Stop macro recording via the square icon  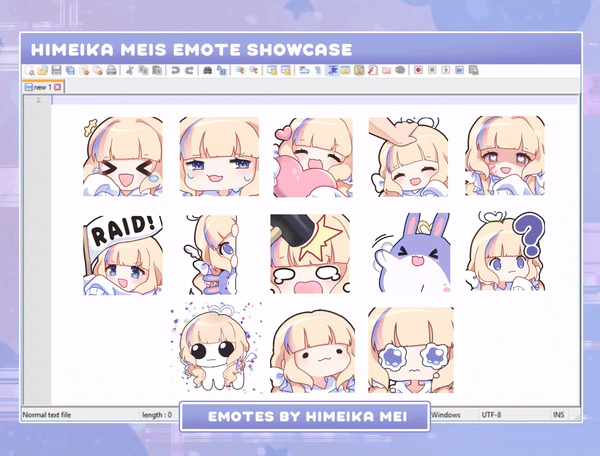click(x=431, y=71)
